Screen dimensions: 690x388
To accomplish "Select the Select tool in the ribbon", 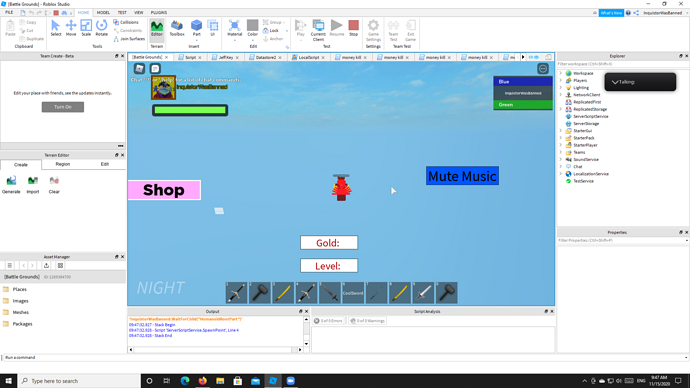I will 55,28.
